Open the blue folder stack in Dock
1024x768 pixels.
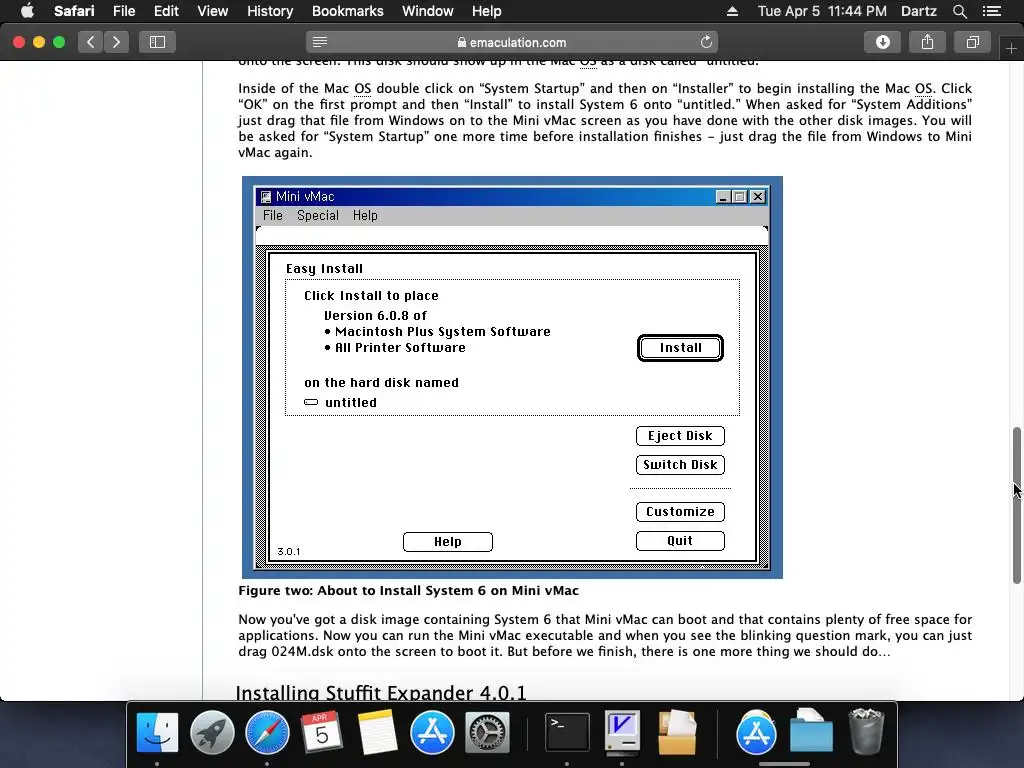(811, 732)
